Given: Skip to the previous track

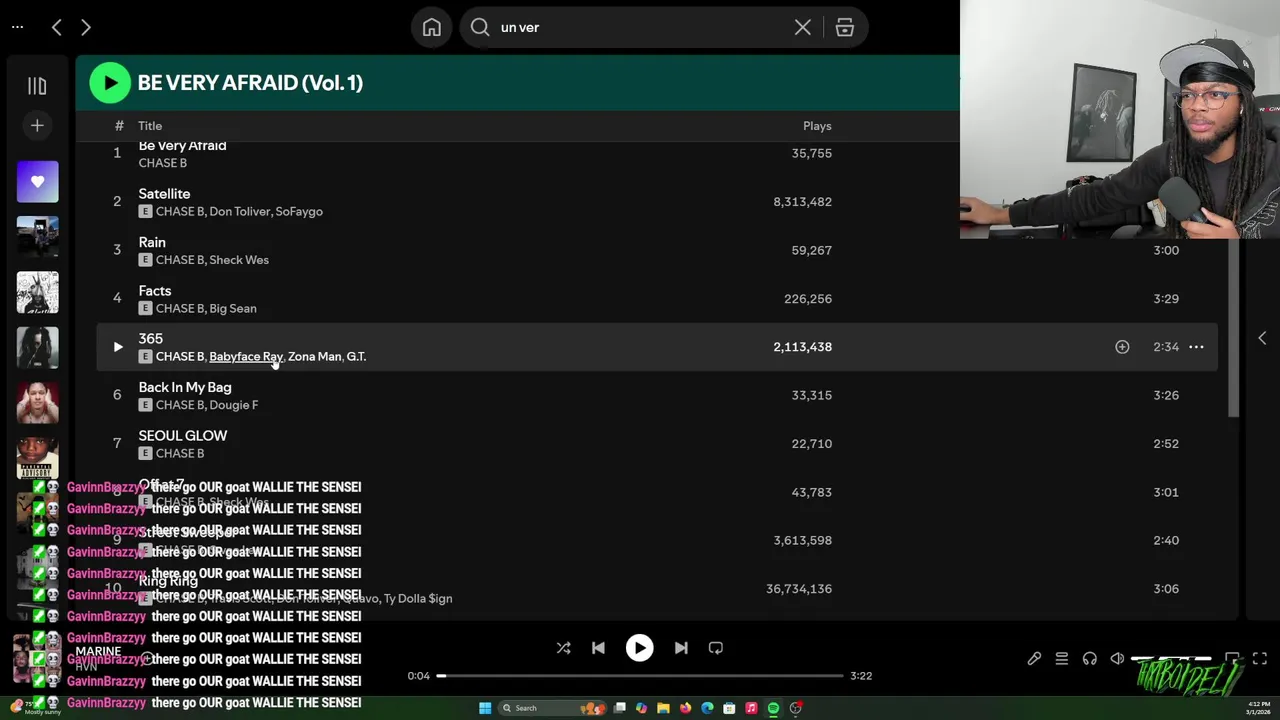Looking at the screenshot, I should coord(598,648).
